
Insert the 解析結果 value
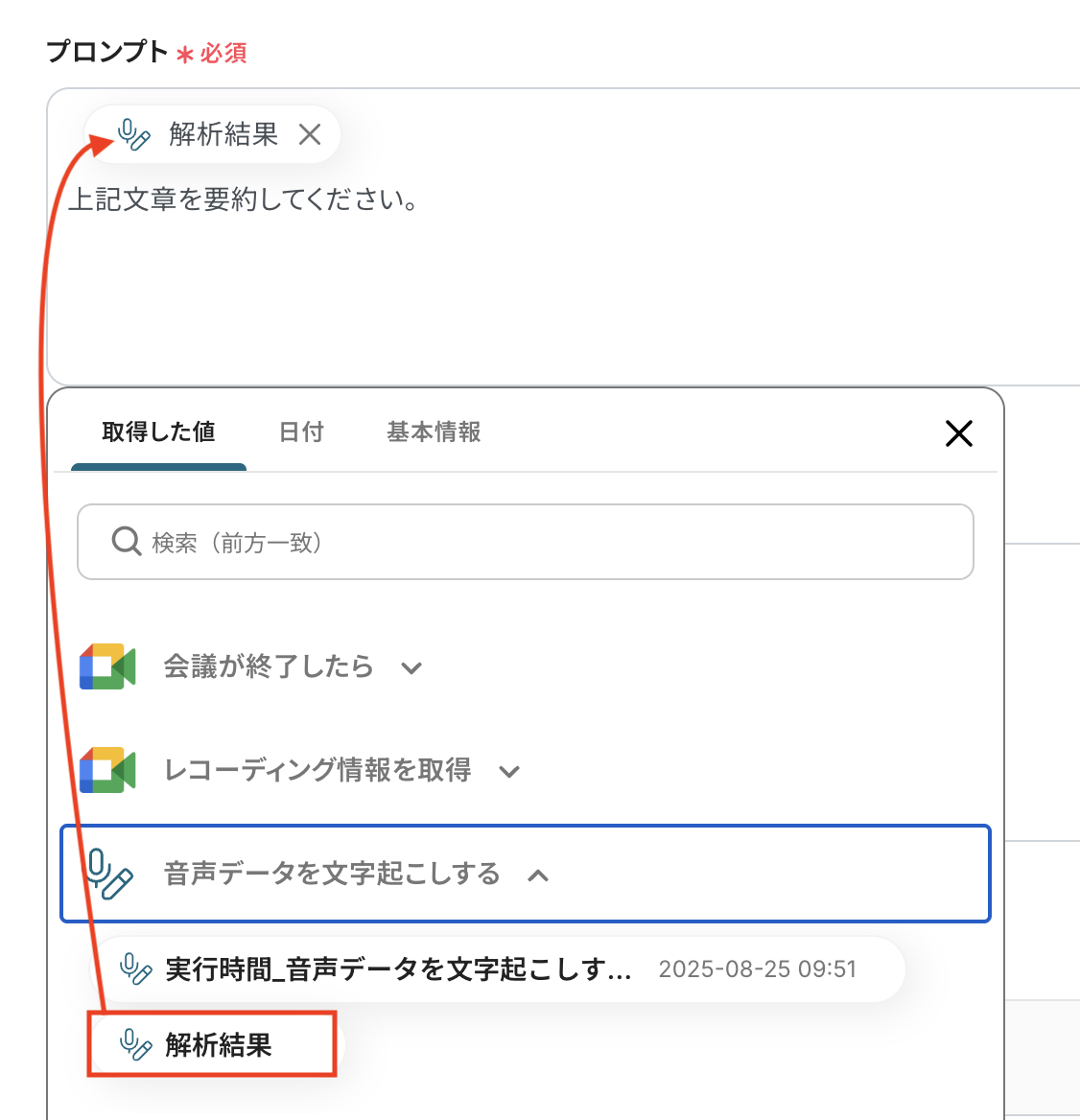click(212, 1044)
